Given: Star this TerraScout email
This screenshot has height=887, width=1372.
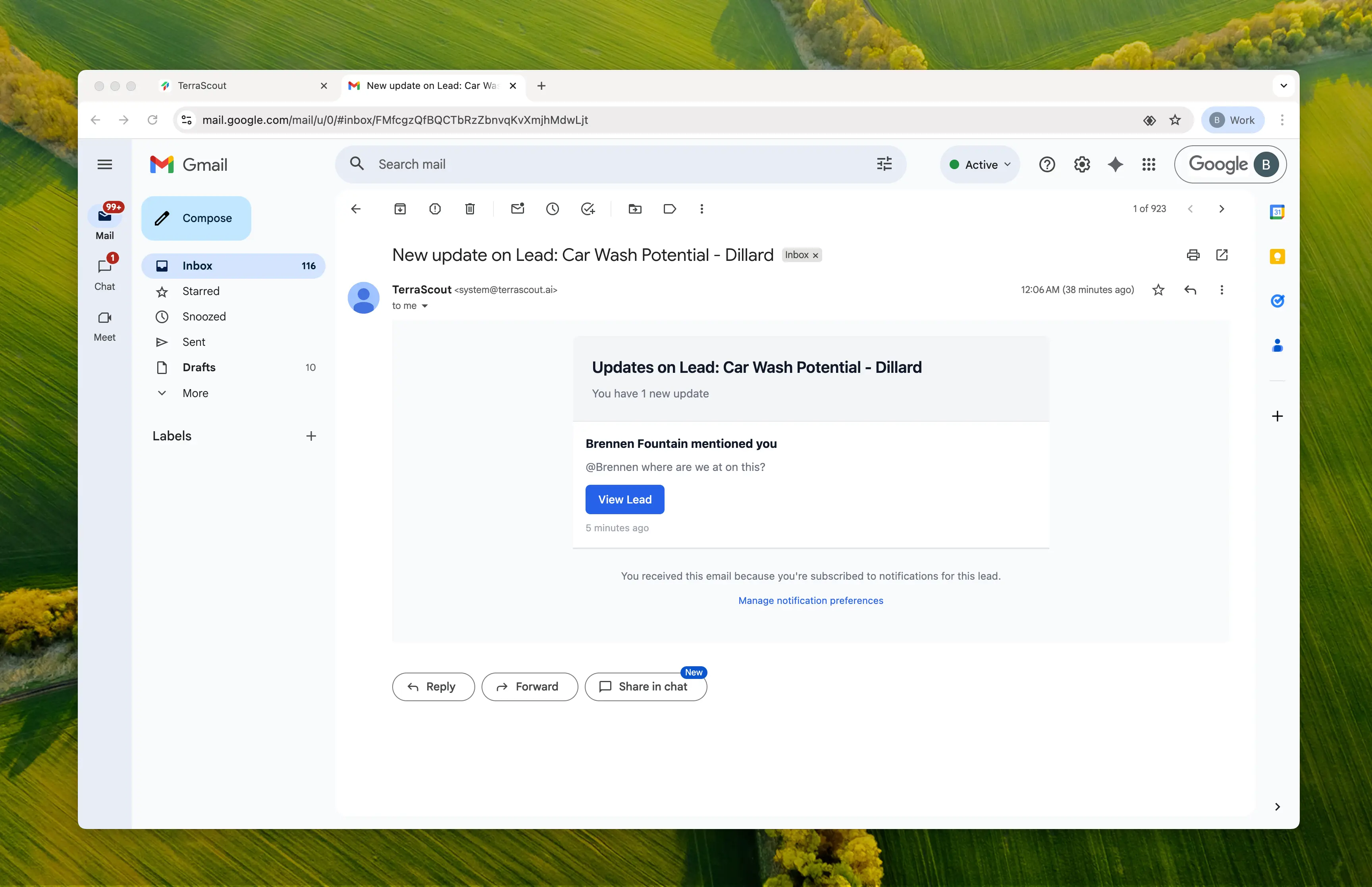Looking at the screenshot, I should (1158, 290).
